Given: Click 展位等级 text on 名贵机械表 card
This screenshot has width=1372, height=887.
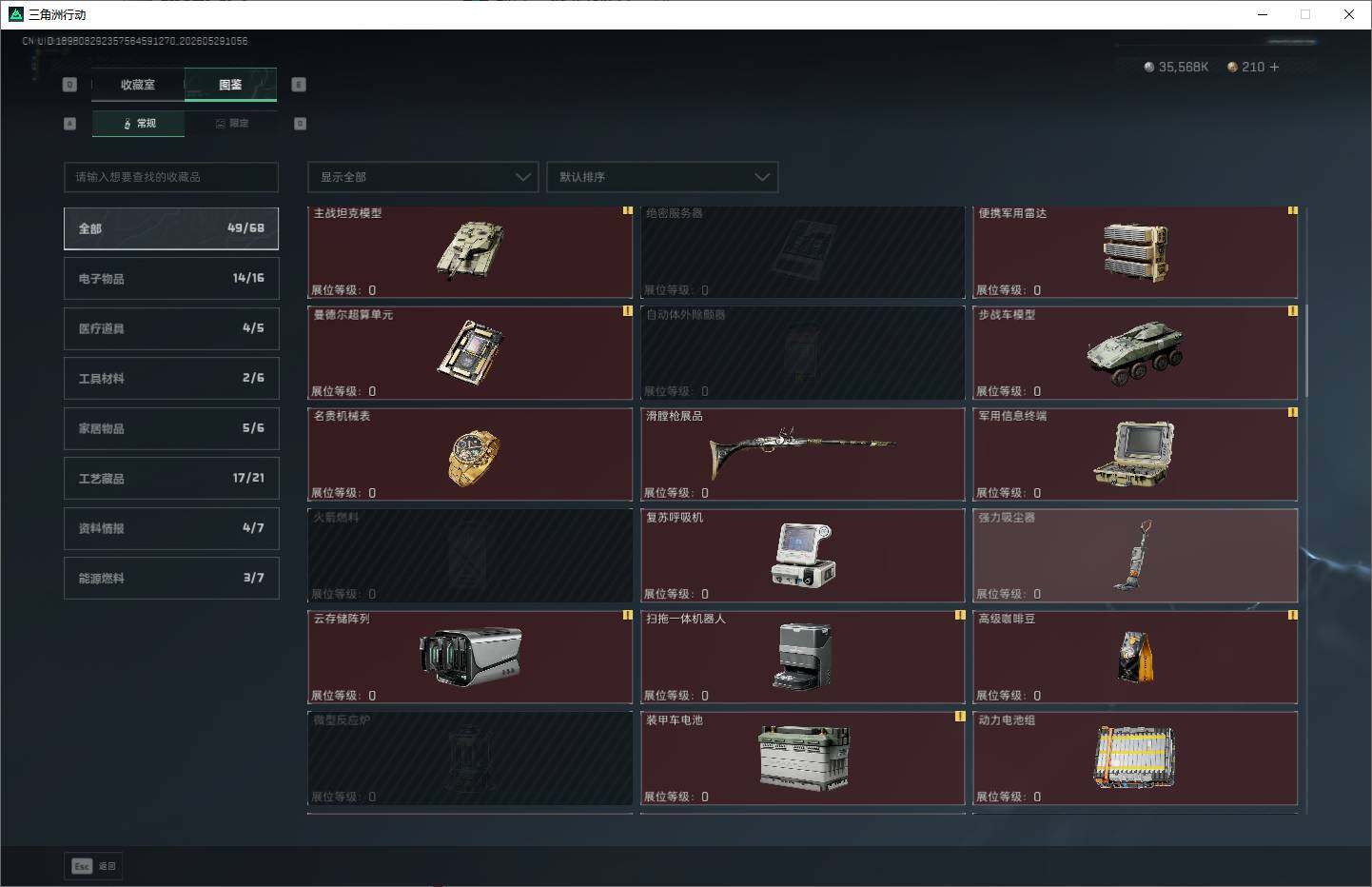Looking at the screenshot, I should click(343, 493).
